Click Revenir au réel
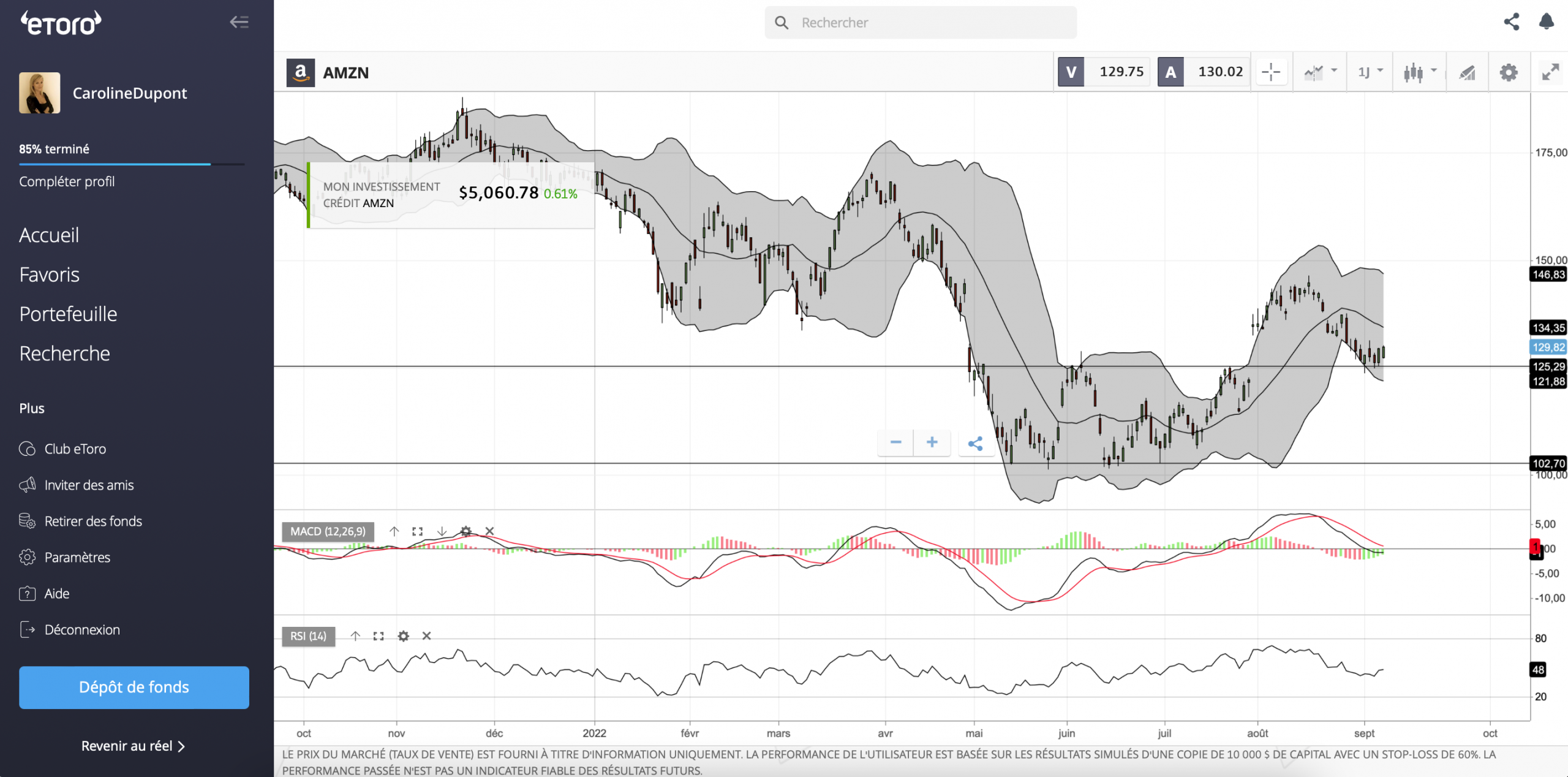This screenshot has height=777, width=1568. [x=133, y=746]
